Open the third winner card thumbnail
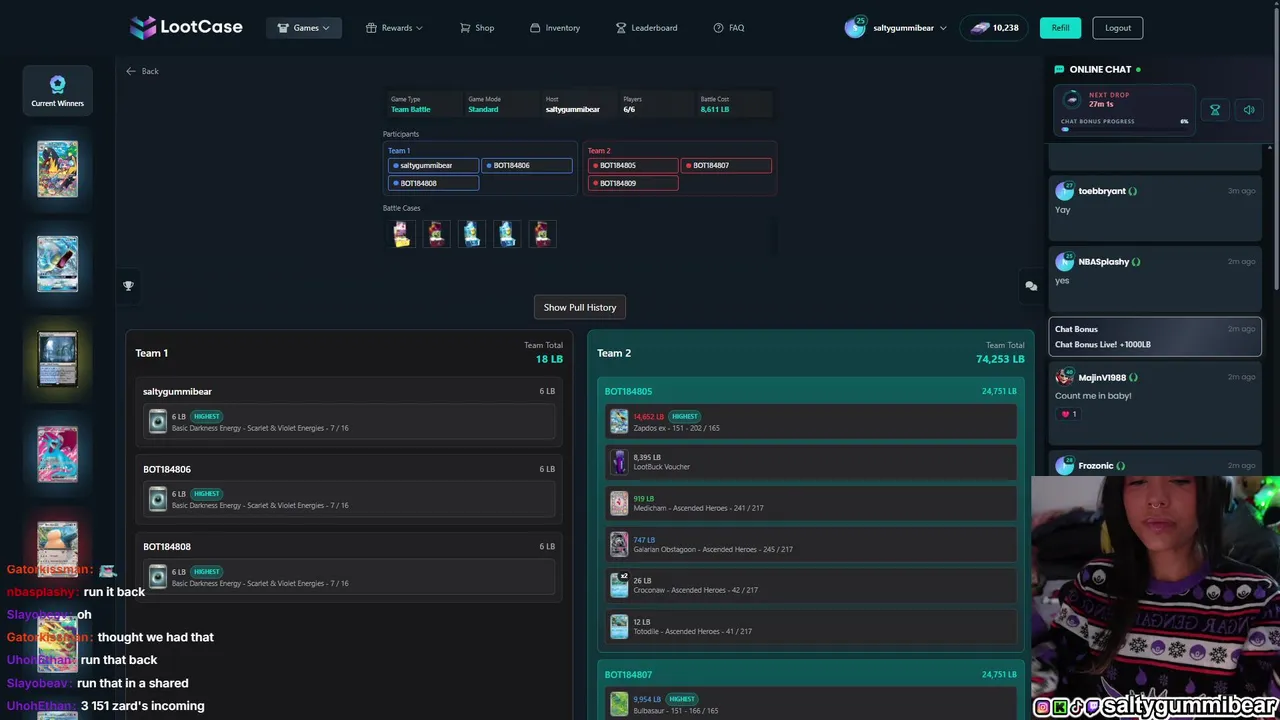 pyautogui.click(x=57, y=359)
